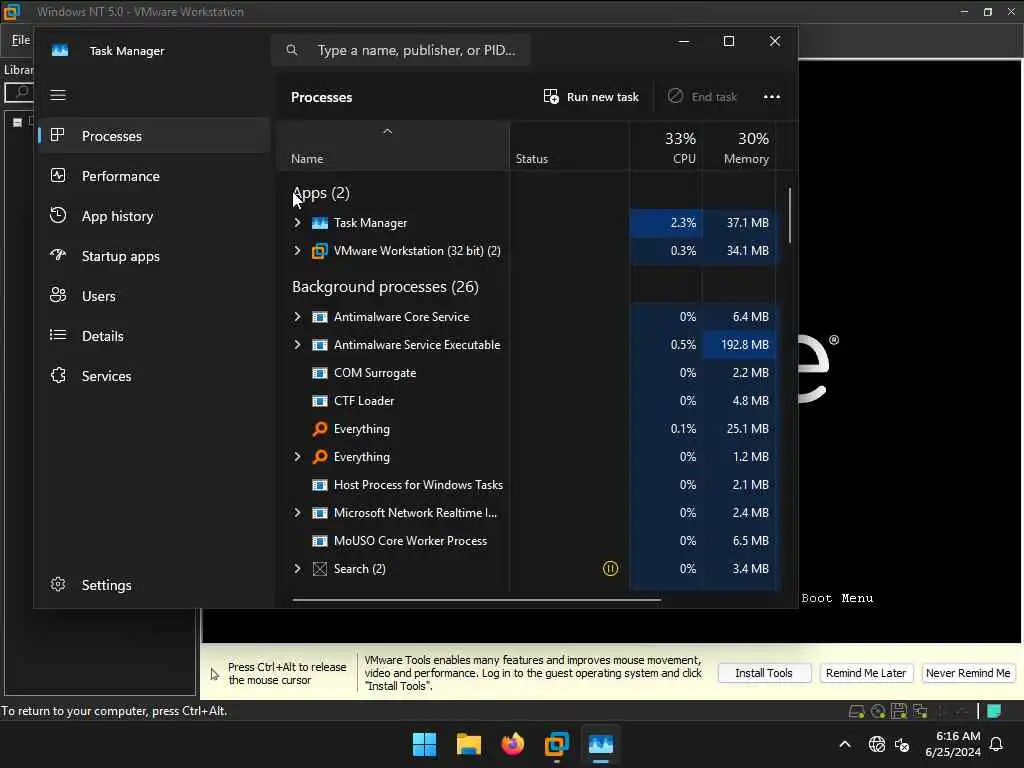Click the Startup apps gauge icon
Image resolution: width=1024 pixels, height=768 pixels.
(58, 255)
